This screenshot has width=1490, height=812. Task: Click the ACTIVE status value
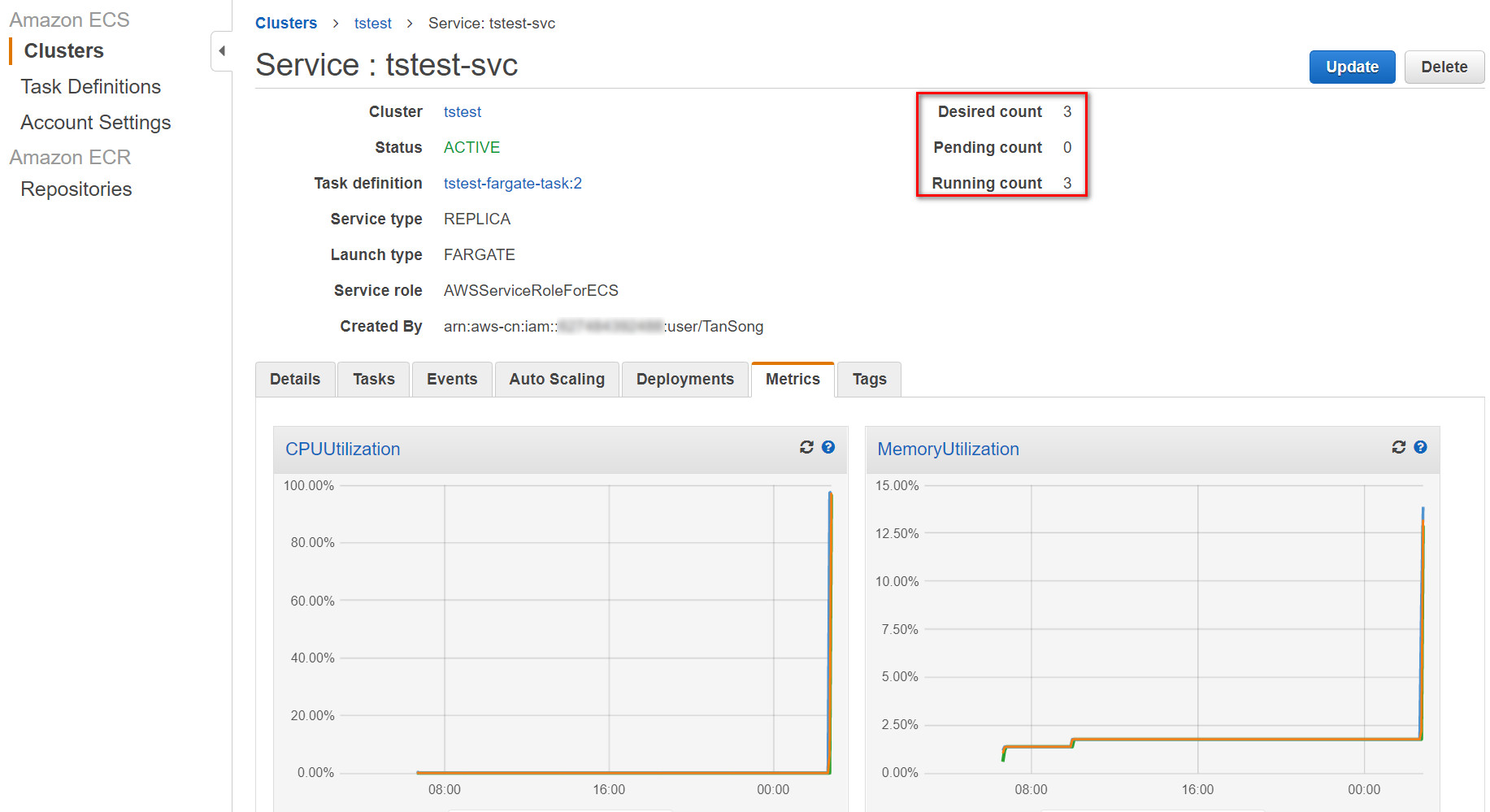click(x=471, y=148)
